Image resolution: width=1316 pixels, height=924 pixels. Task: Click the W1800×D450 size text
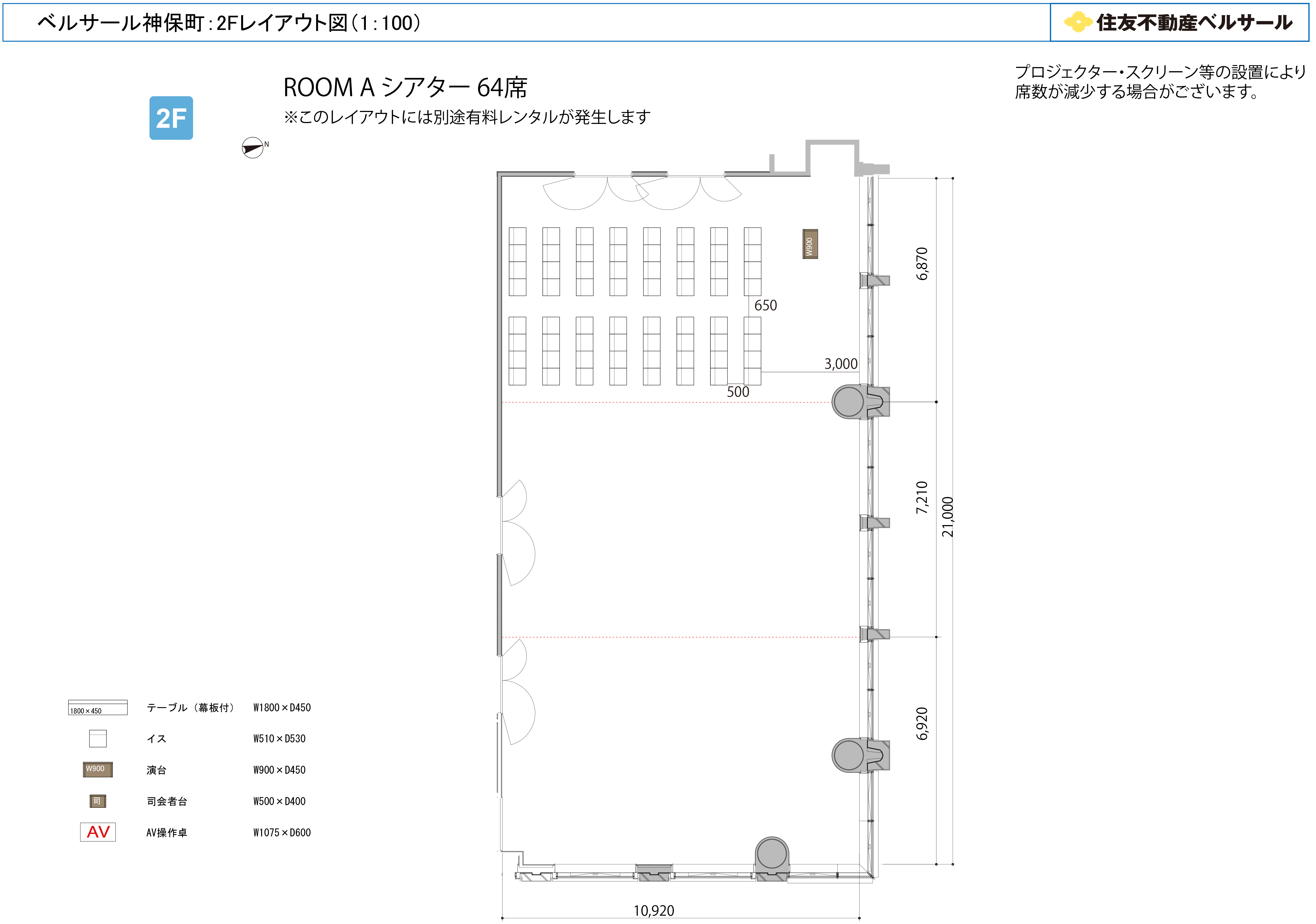(x=282, y=707)
